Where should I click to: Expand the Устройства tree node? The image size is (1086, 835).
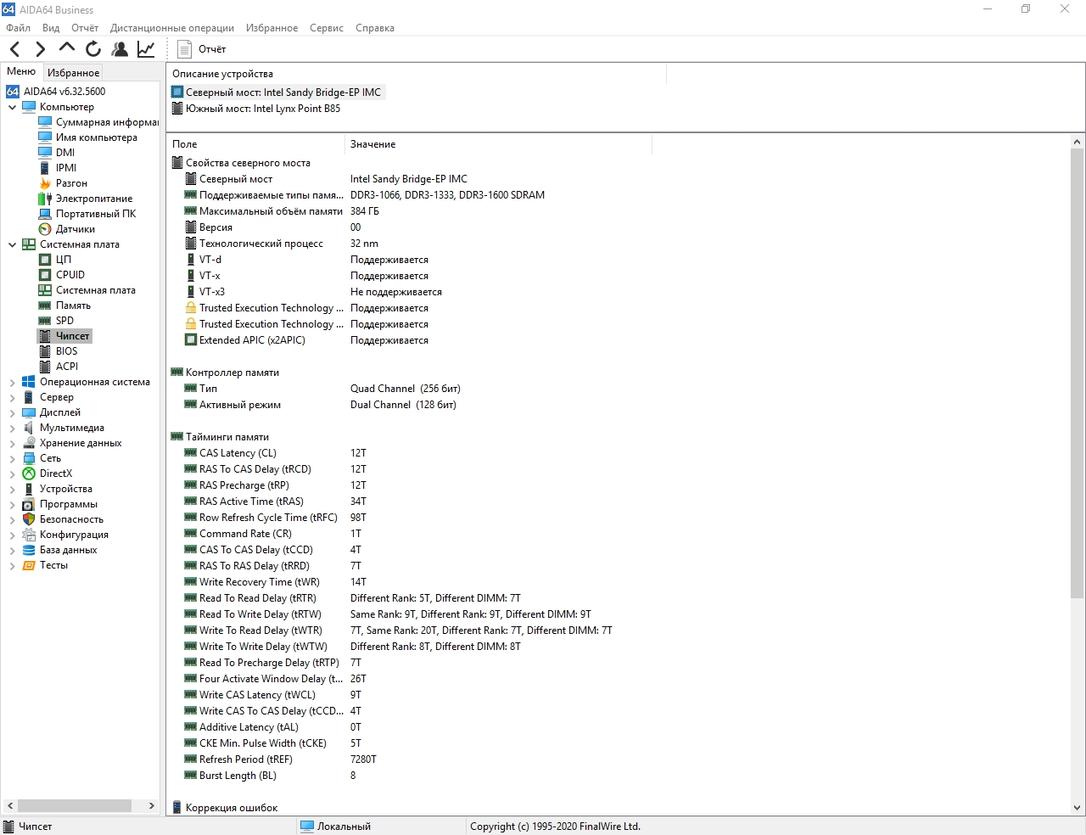(x=12, y=489)
